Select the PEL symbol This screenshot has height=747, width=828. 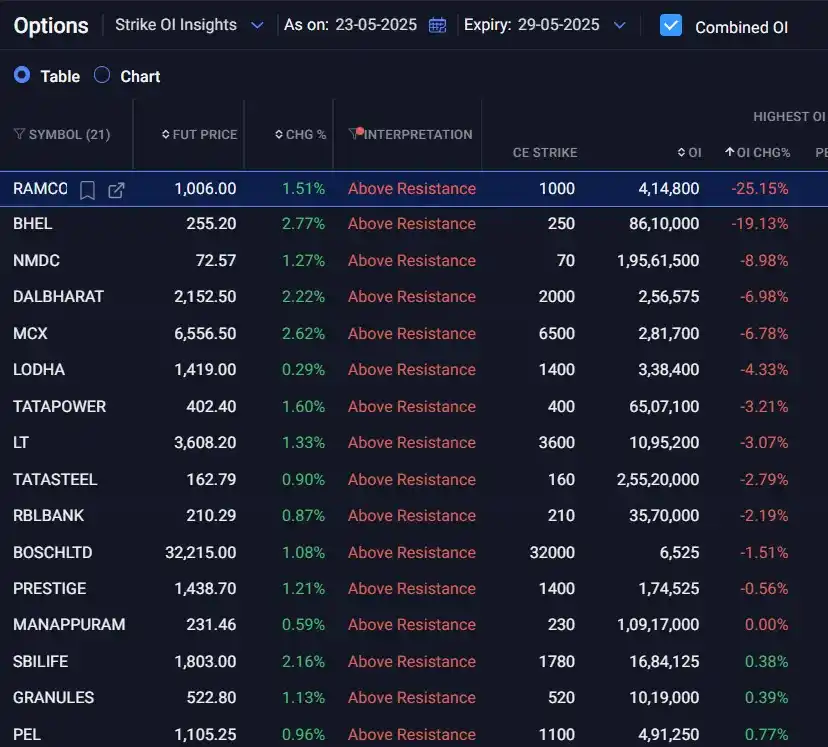26,734
